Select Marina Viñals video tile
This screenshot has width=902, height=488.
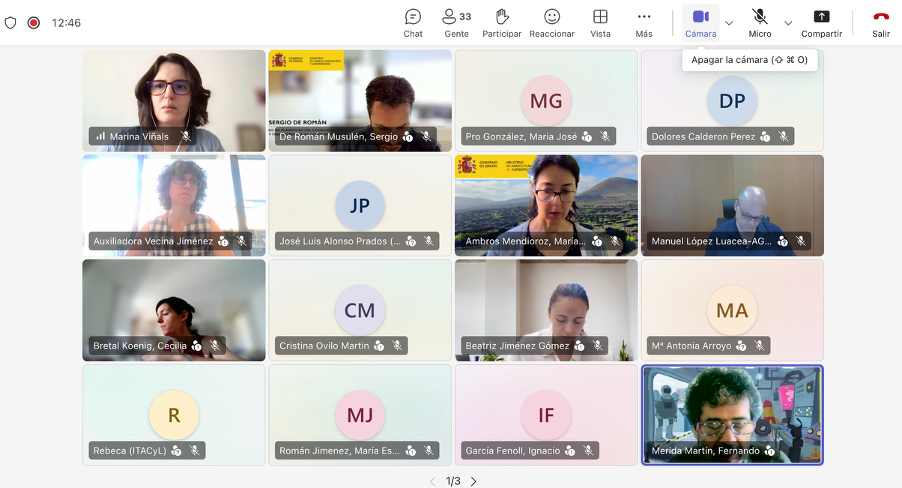click(174, 101)
